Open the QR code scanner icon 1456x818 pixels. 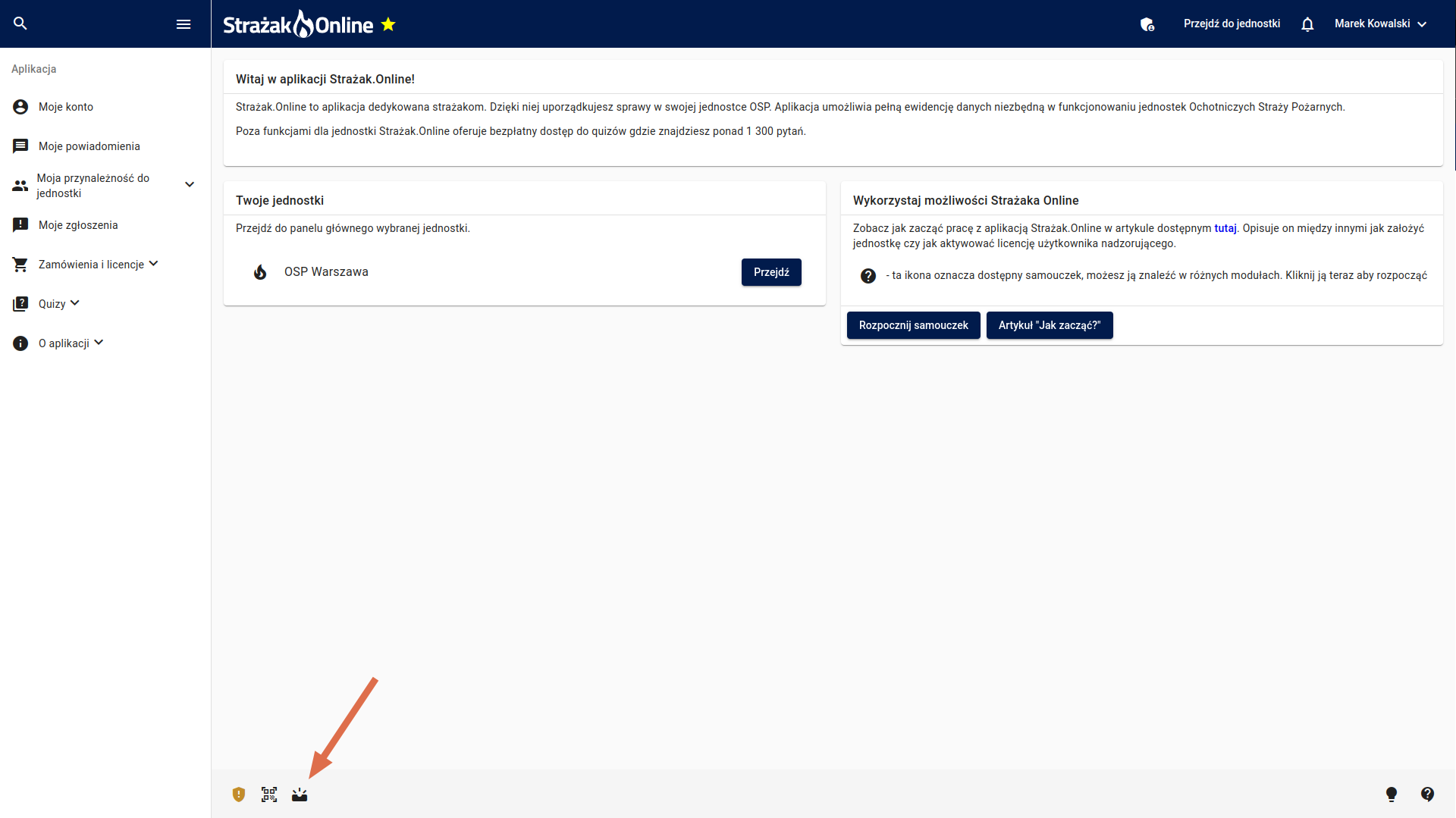(269, 794)
